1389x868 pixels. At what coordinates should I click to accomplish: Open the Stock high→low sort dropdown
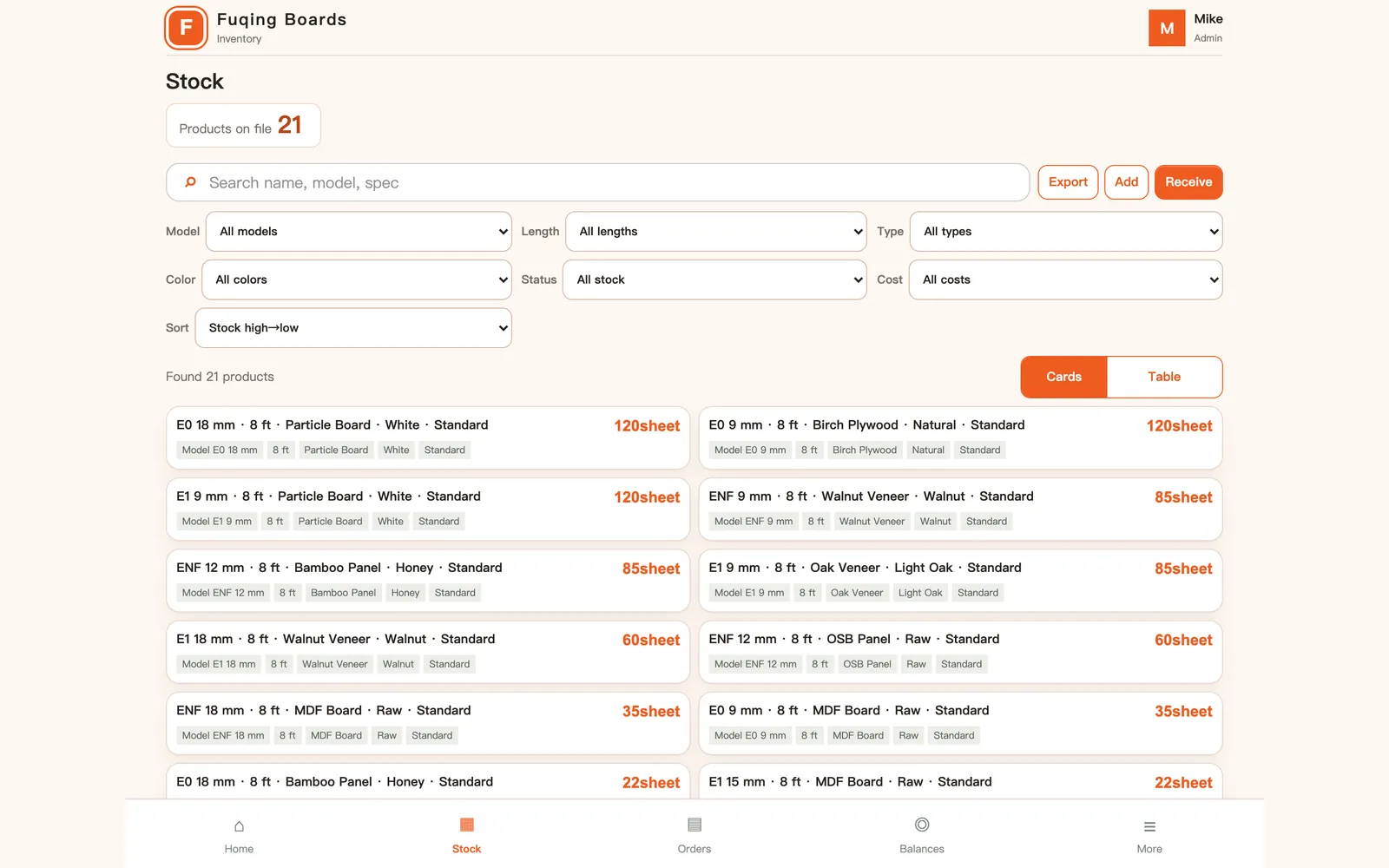coord(353,328)
